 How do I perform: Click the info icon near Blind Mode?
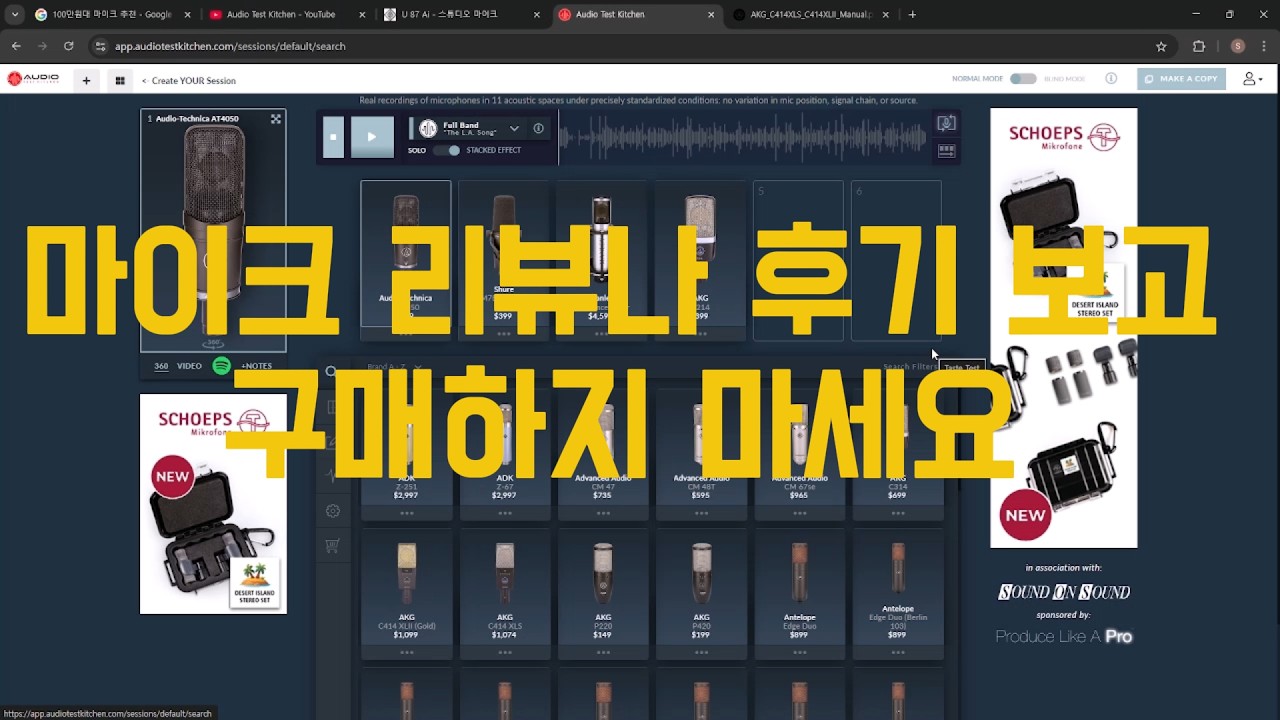(1111, 79)
